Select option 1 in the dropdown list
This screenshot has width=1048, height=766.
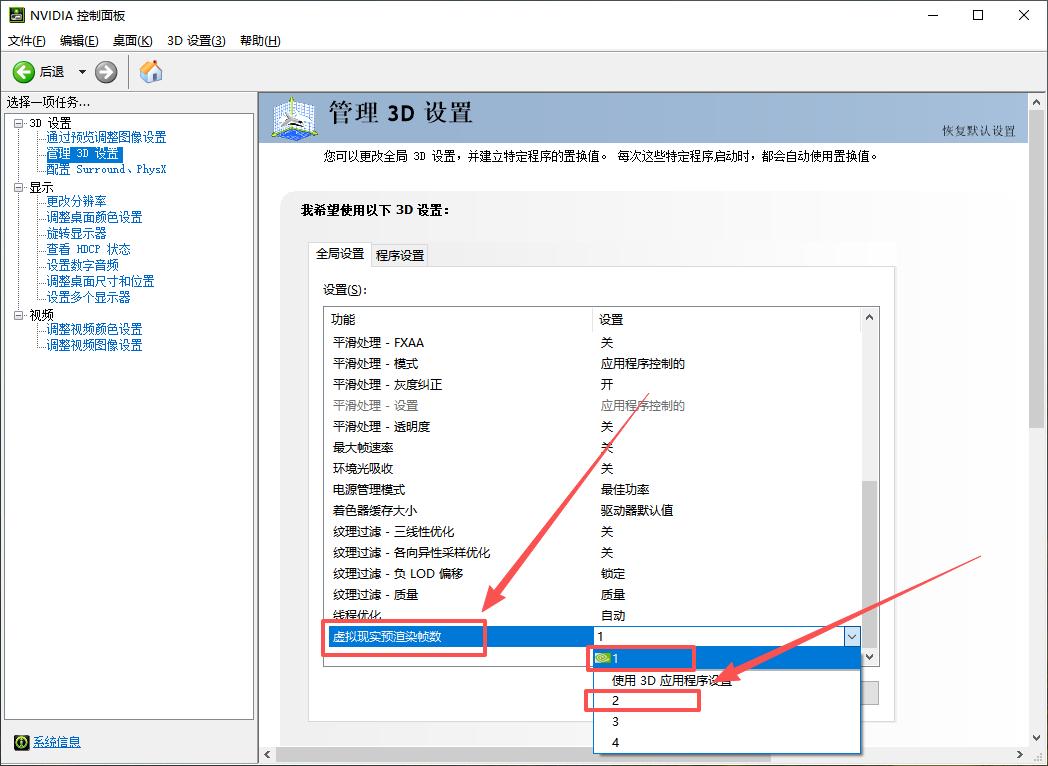(727, 658)
